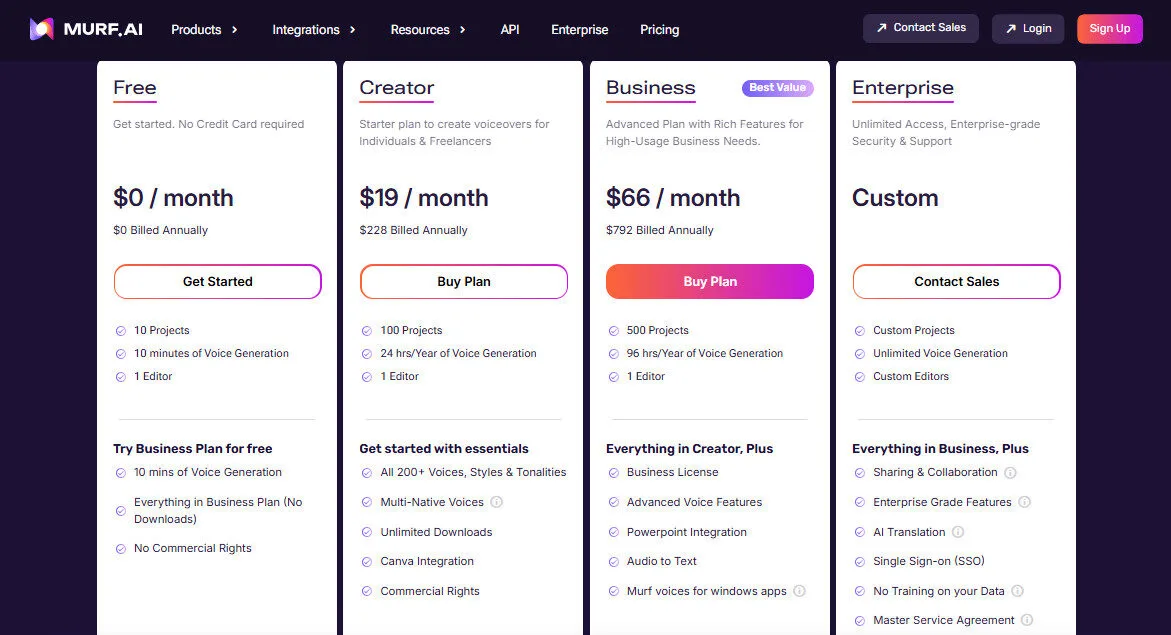Open the AI Translation info icon
The image size is (1171, 635).
(x=958, y=532)
